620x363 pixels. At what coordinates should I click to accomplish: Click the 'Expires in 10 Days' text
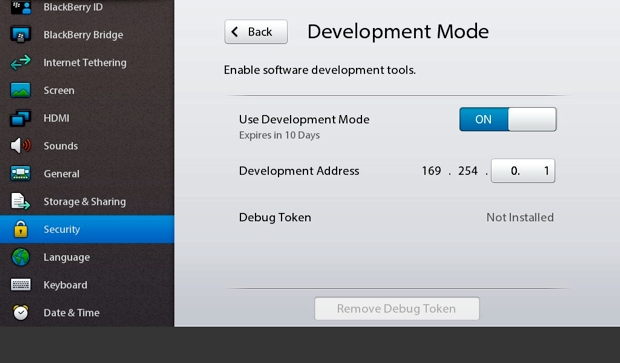click(x=279, y=135)
